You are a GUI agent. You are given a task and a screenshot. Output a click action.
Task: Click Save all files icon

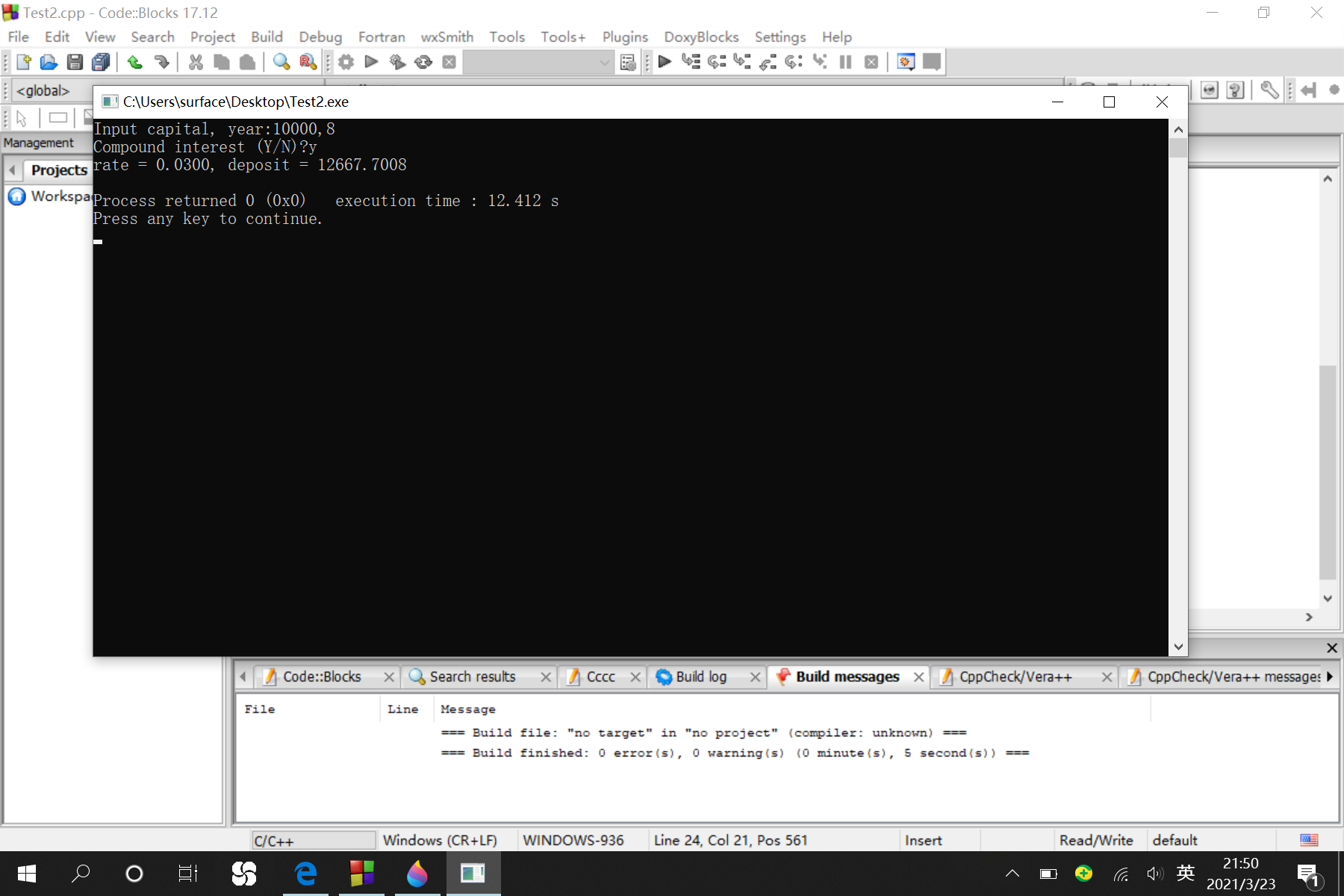click(101, 62)
